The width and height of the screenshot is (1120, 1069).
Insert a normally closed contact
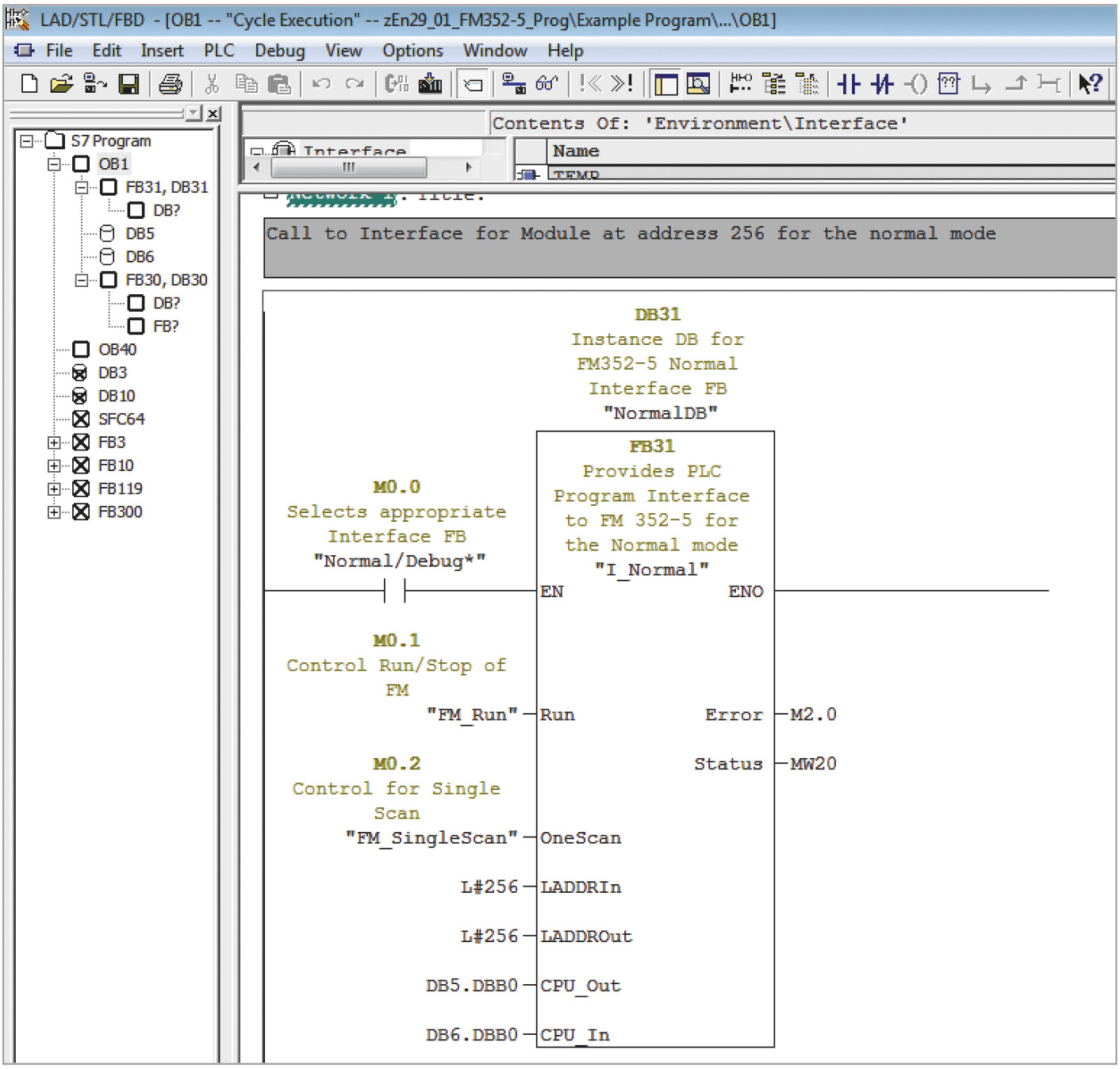[882, 83]
